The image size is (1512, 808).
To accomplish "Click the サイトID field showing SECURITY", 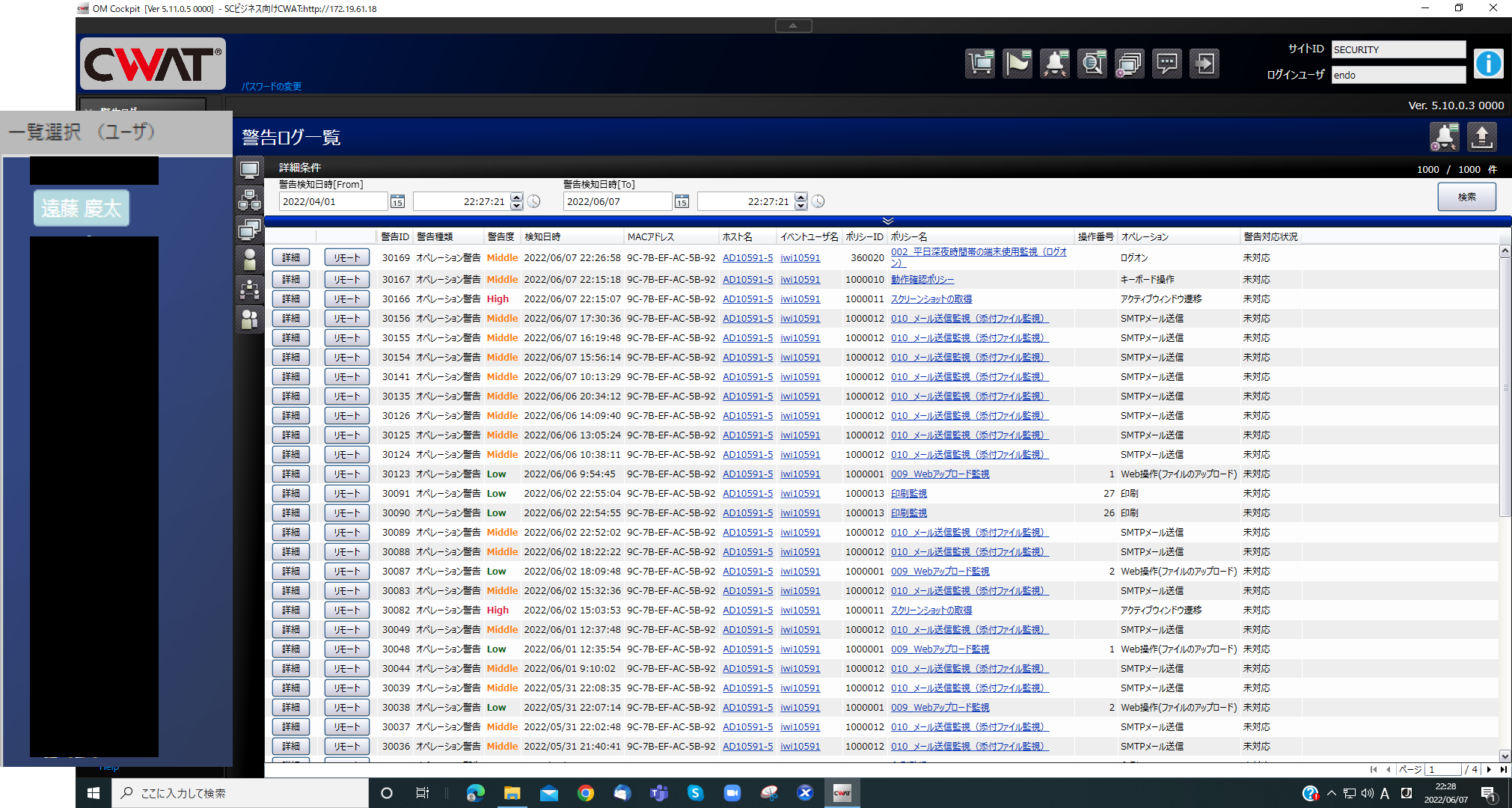I will pyautogui.click(x=1398, y=49).
